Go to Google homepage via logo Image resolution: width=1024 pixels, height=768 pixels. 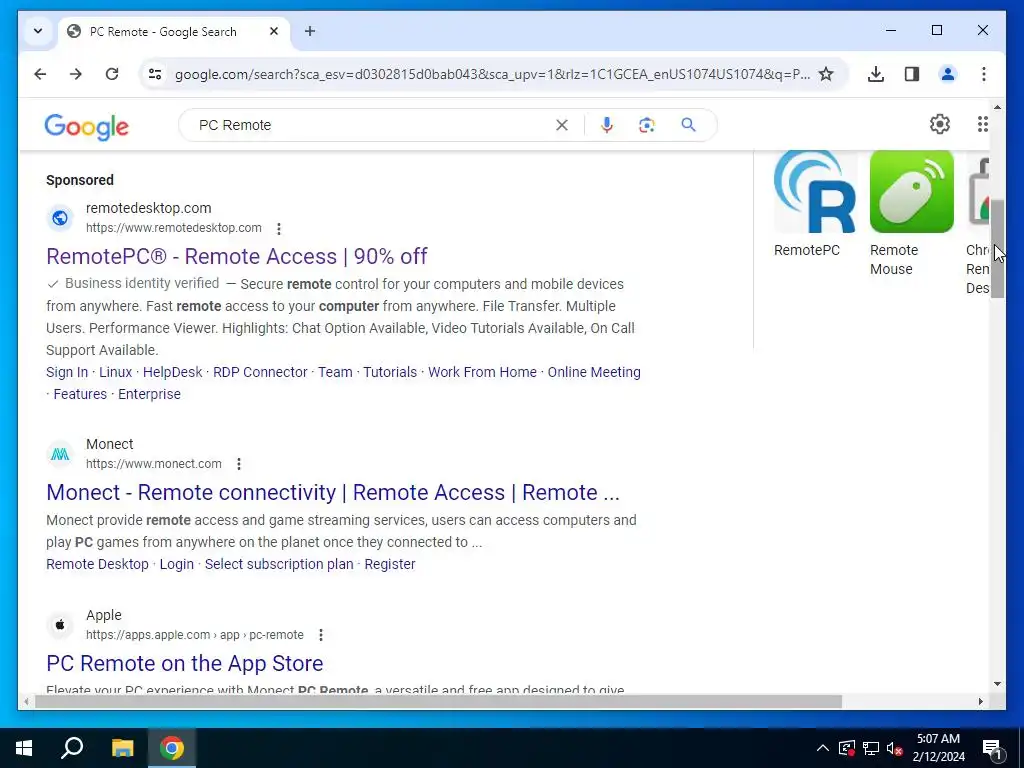(87, 126)
